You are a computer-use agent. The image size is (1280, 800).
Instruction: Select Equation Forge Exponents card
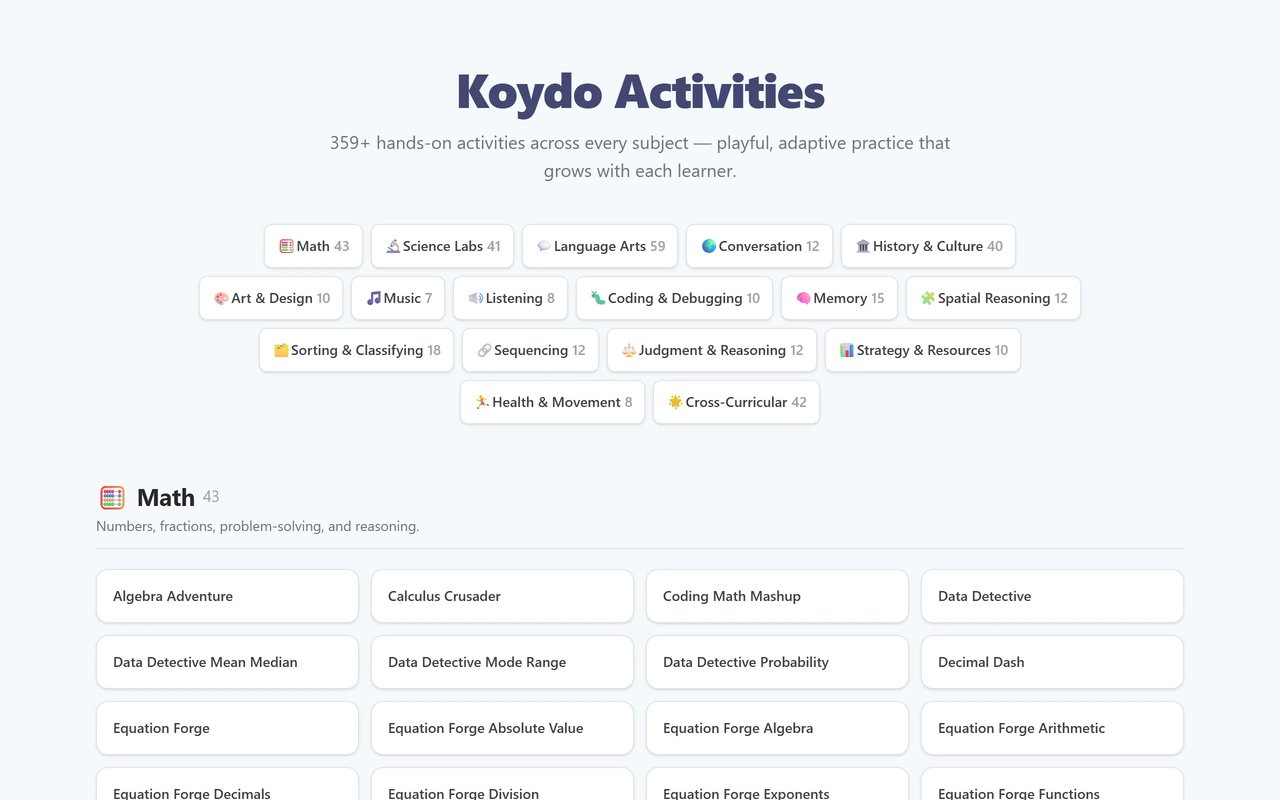777,784
